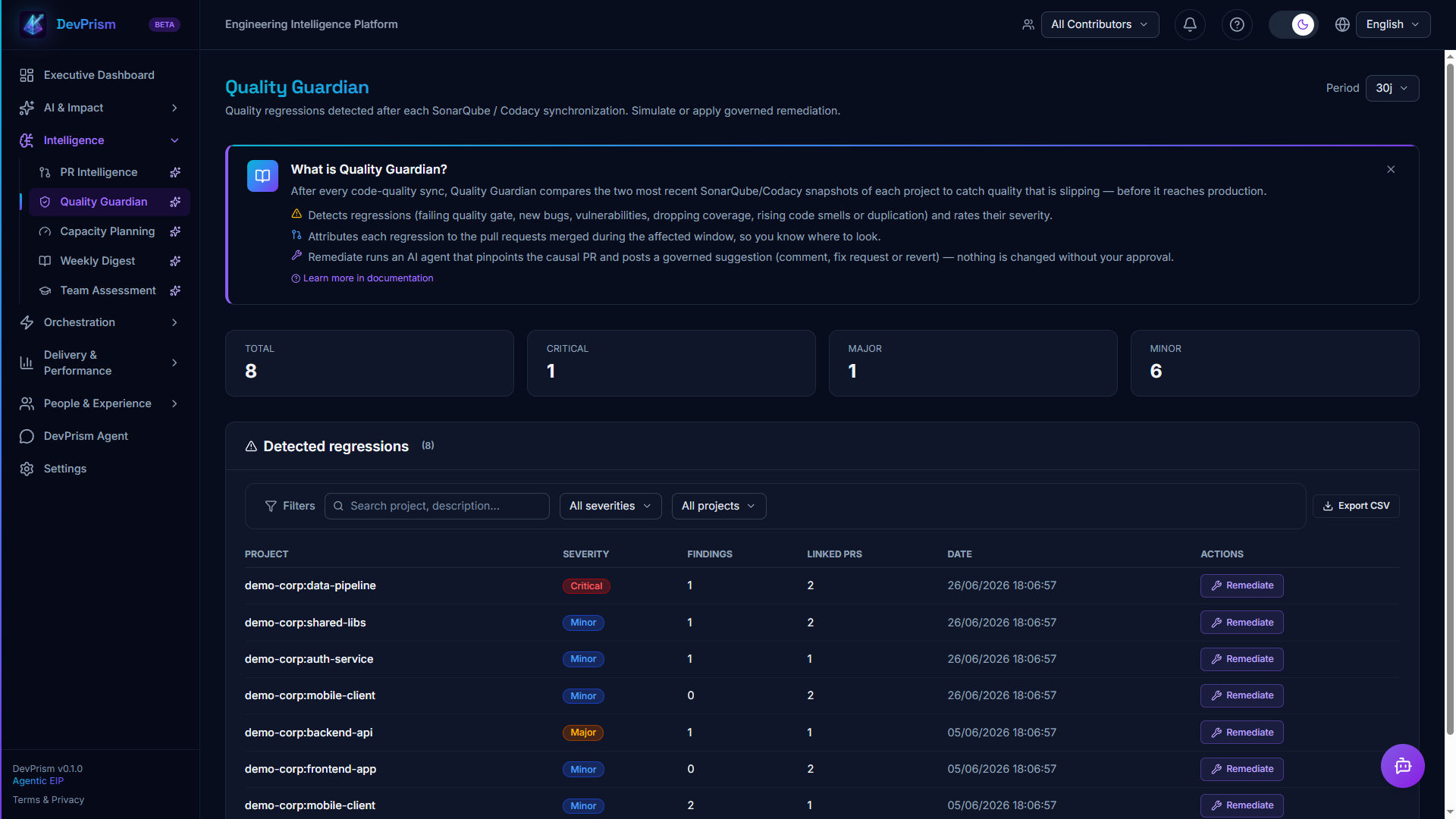Close the What is Quality Guardian banner

pyautogui.click(x=1391, y=169)
